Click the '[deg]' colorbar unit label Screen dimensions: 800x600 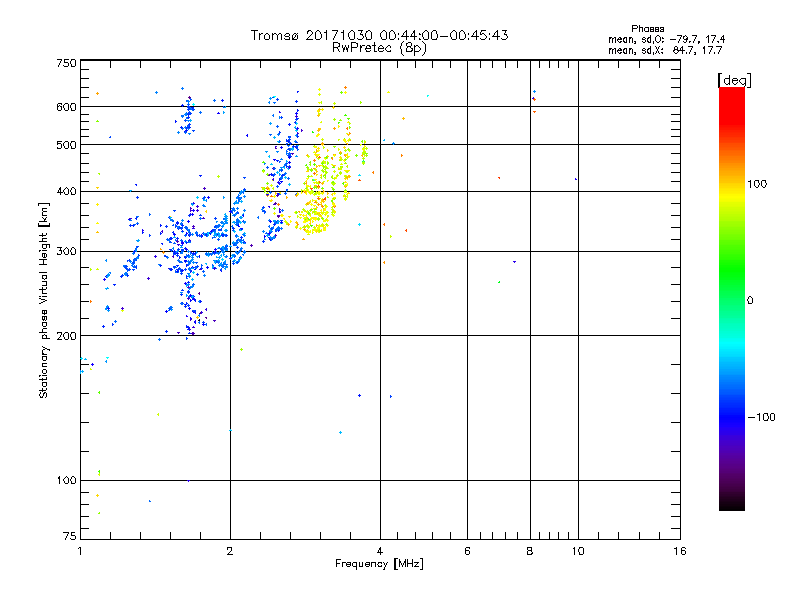(x=734, y=80)
